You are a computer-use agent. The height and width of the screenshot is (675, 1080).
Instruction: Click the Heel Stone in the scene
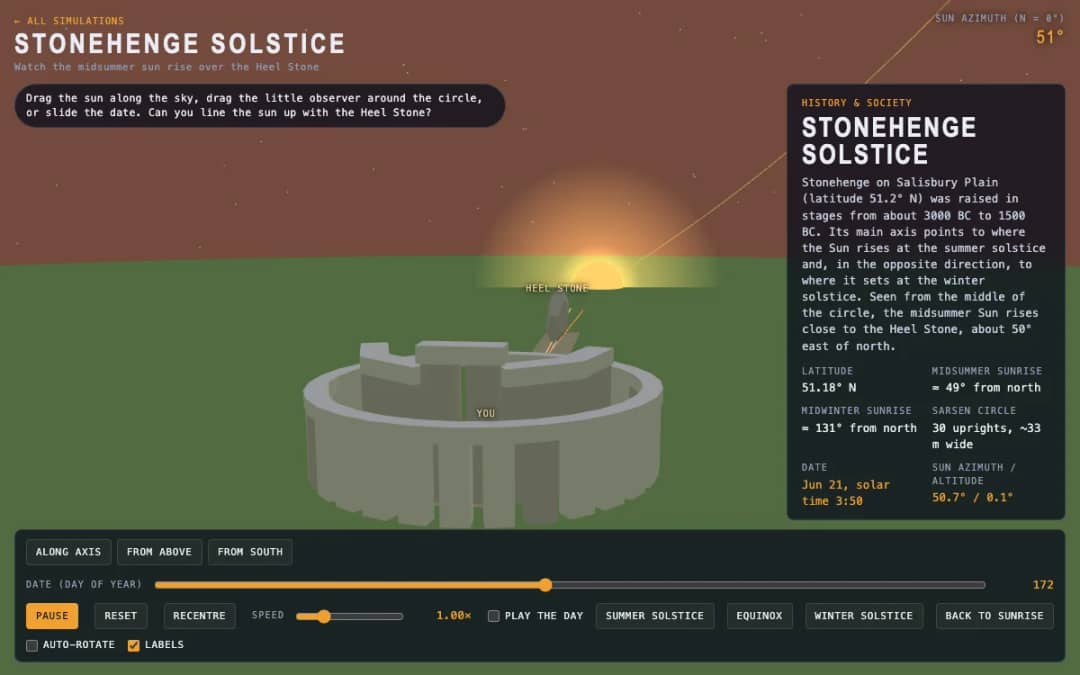pos(558,317)
